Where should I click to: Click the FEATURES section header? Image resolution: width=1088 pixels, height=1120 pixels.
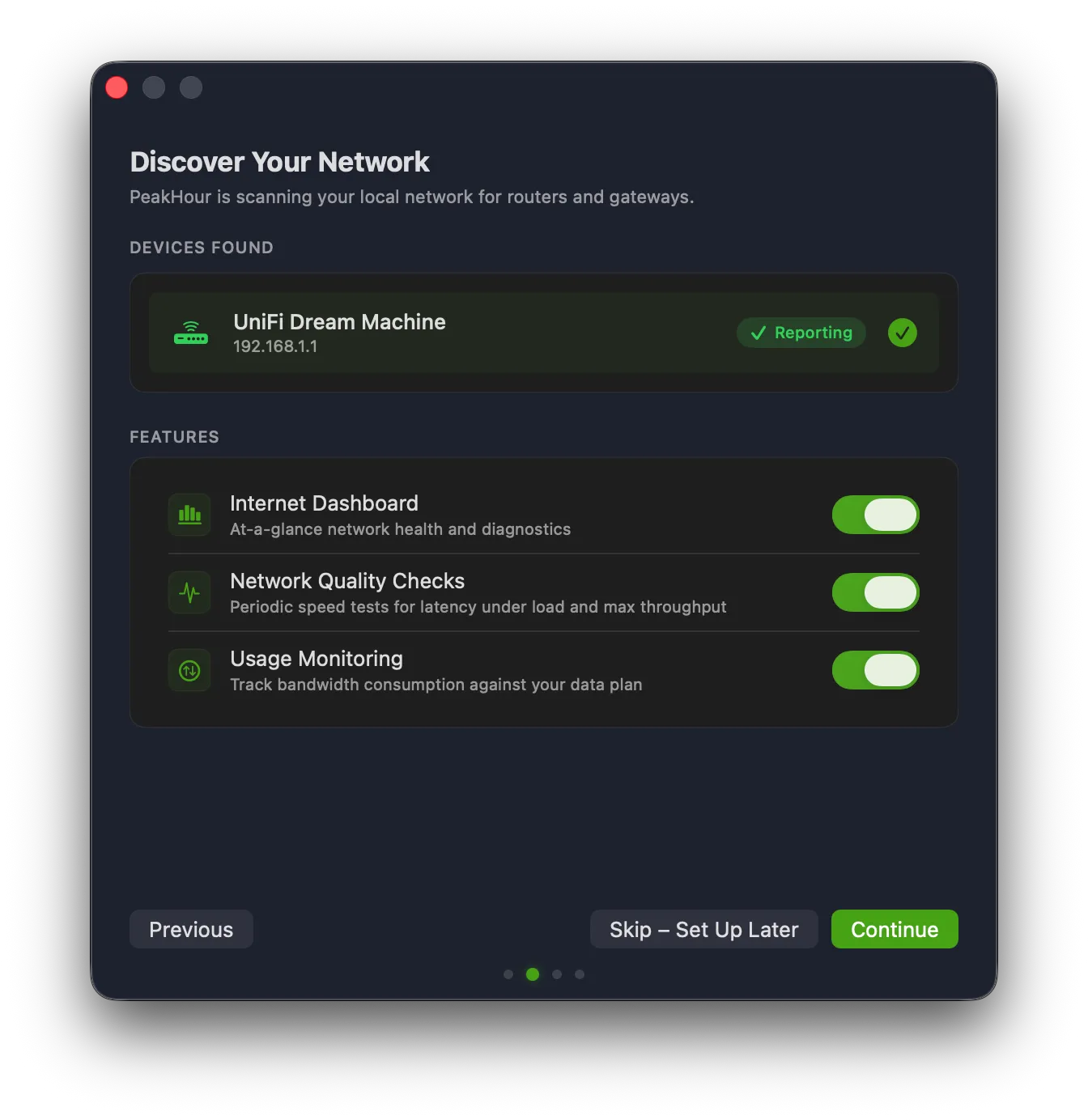[174, 437]
